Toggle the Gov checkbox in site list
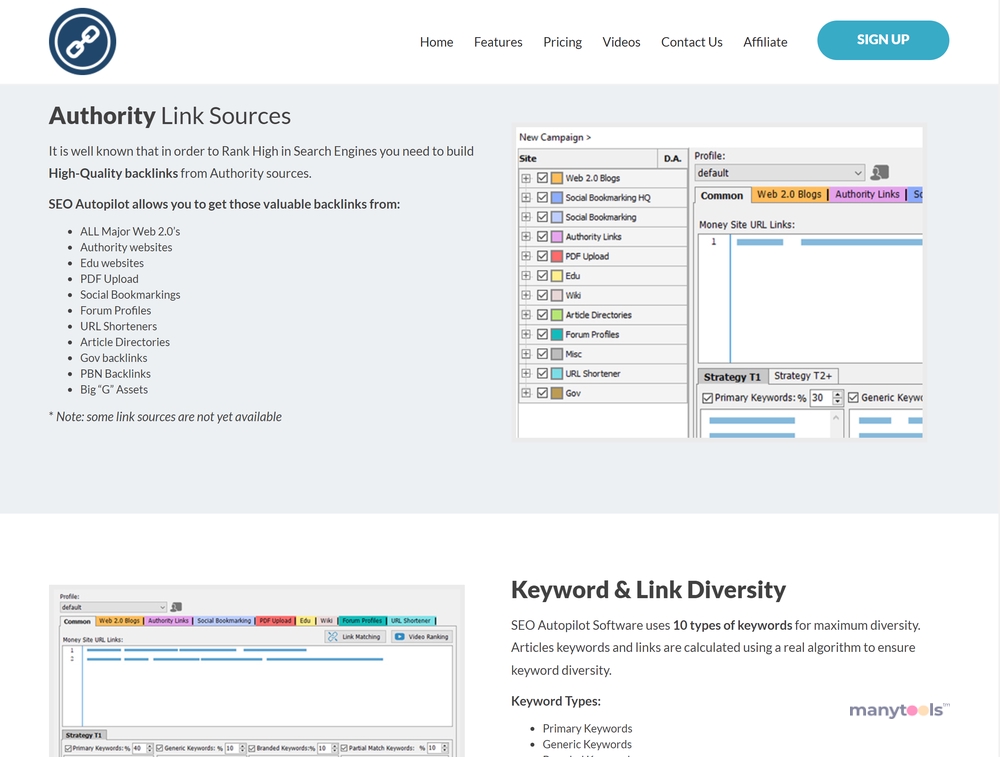 [542, 393]
